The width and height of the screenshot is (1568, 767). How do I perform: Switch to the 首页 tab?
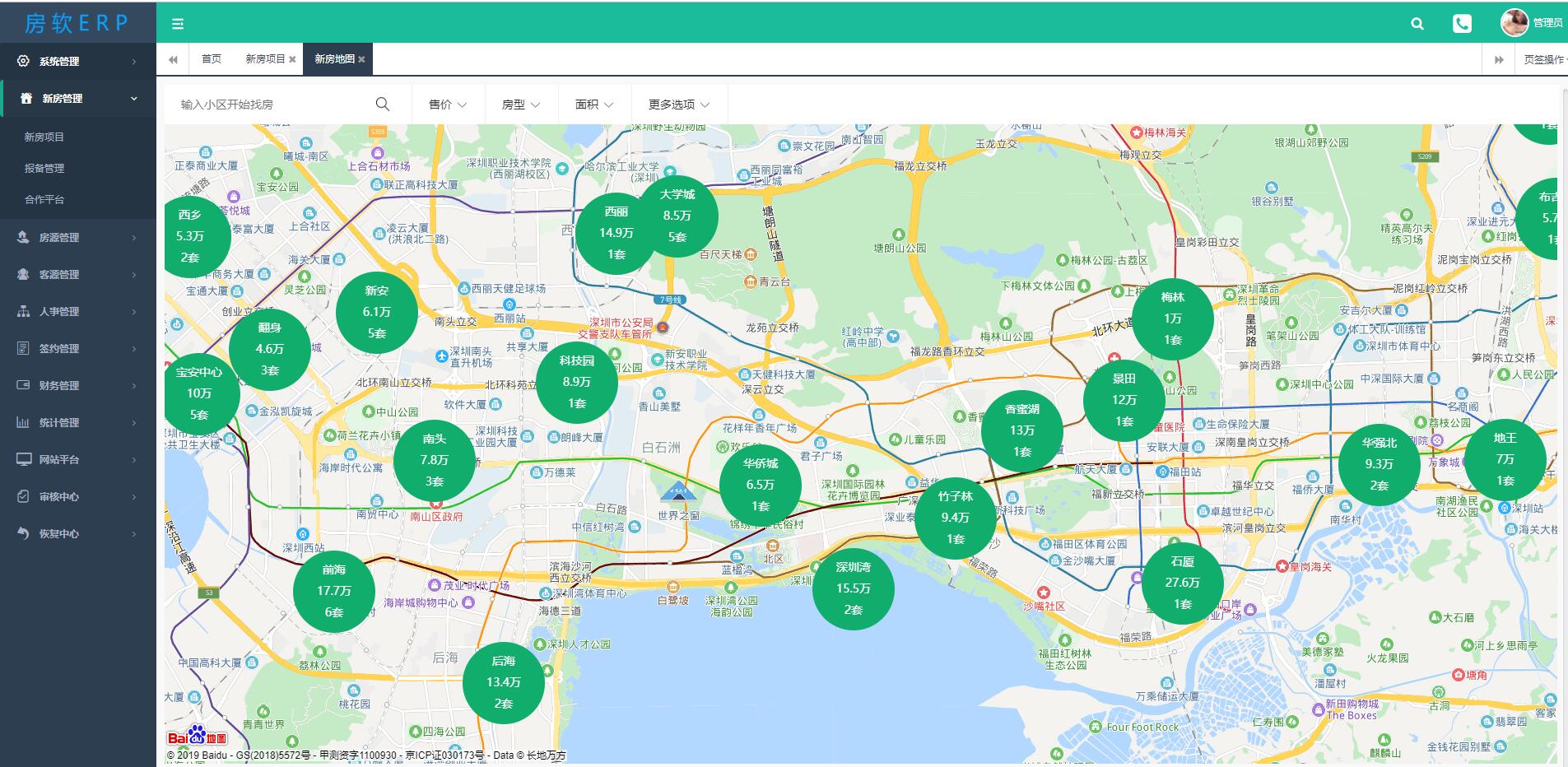212,59
